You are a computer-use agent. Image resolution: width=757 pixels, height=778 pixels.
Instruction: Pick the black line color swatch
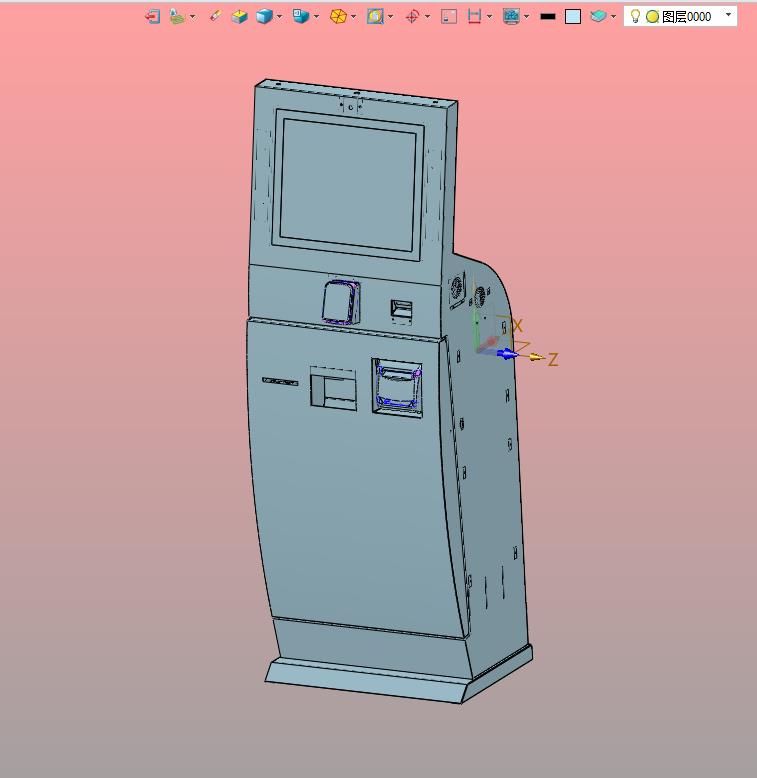click(548, 17)
